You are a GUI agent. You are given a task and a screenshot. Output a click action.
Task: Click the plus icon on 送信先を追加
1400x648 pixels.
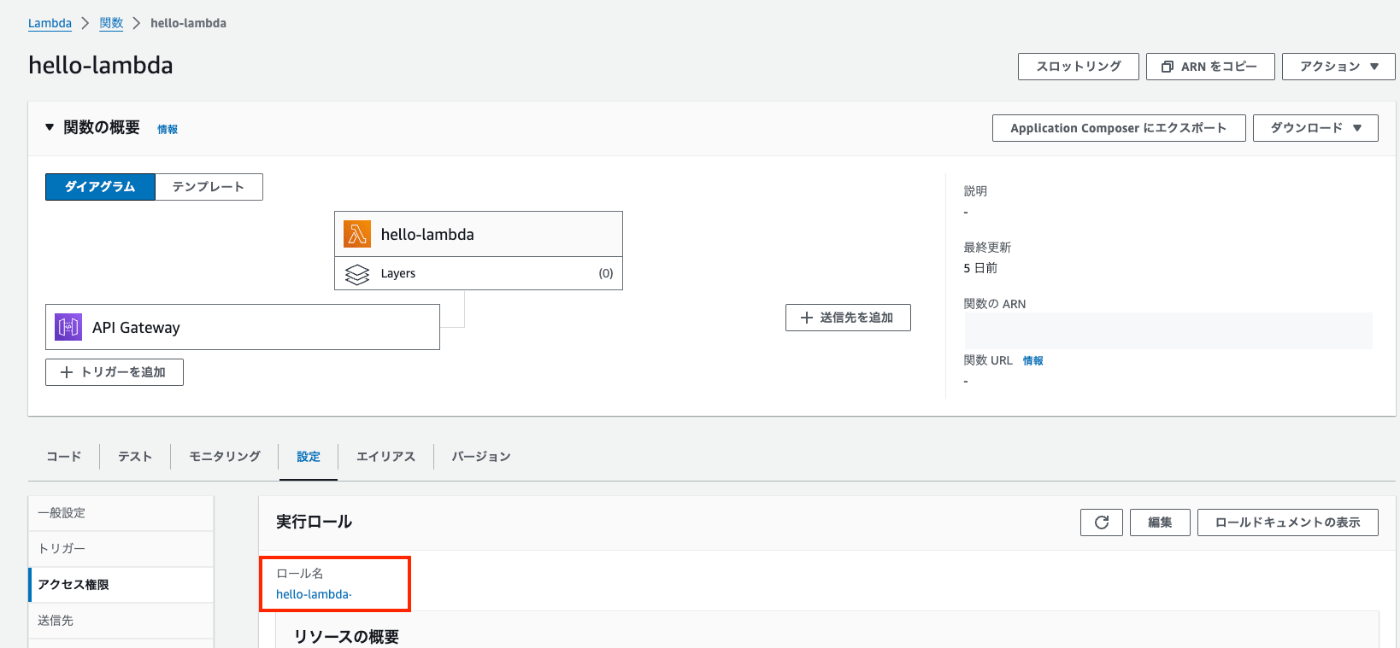807,318
